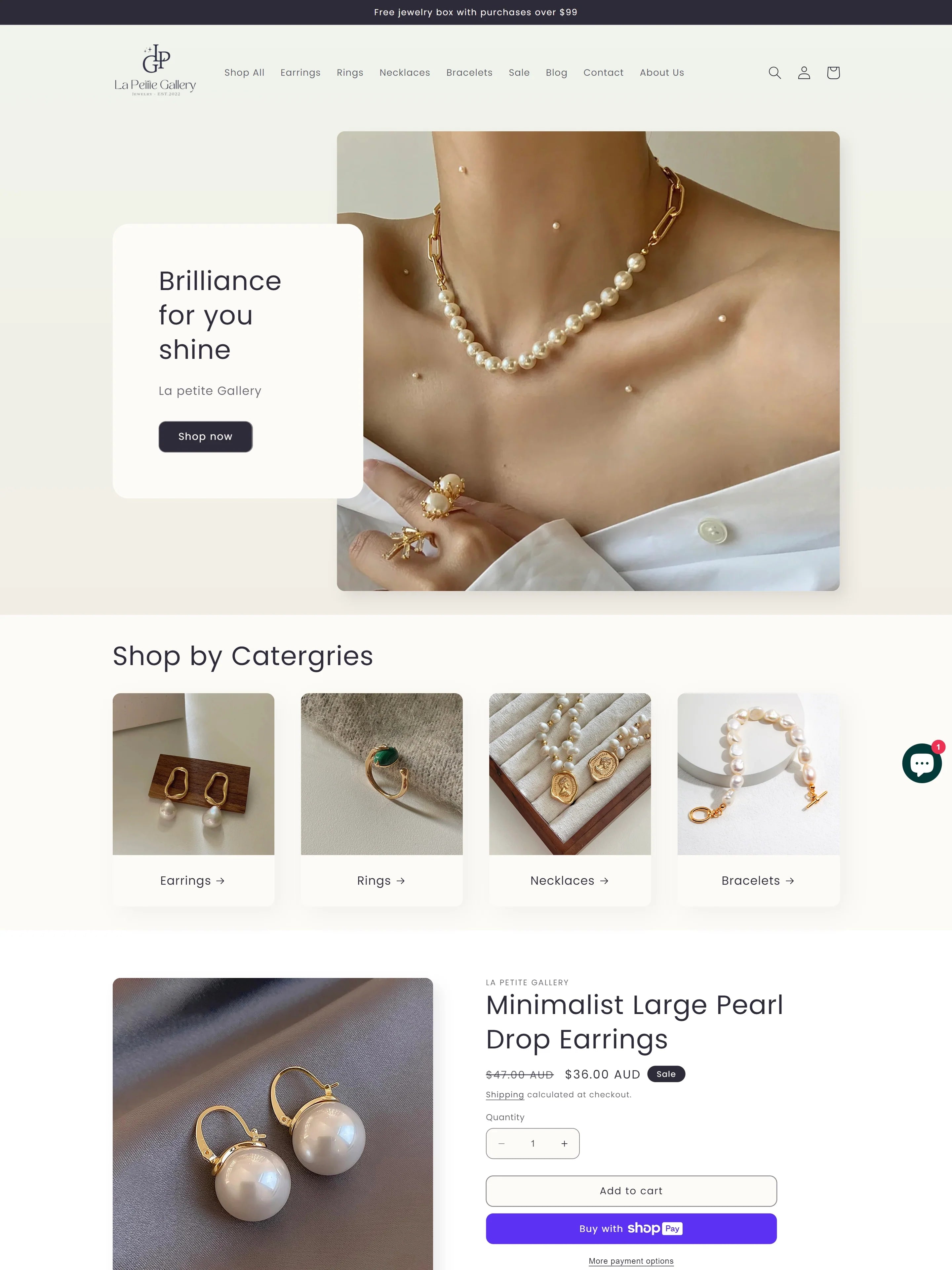Open the Shopify chat bubble
The width and height of the screenshot is (952, 1270).
coord(922,763)
